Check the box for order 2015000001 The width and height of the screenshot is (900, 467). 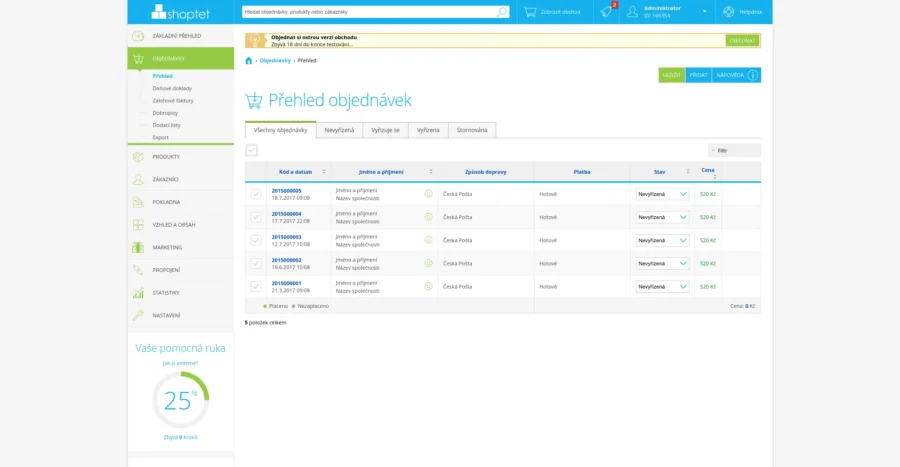click(x=255, y=286)
